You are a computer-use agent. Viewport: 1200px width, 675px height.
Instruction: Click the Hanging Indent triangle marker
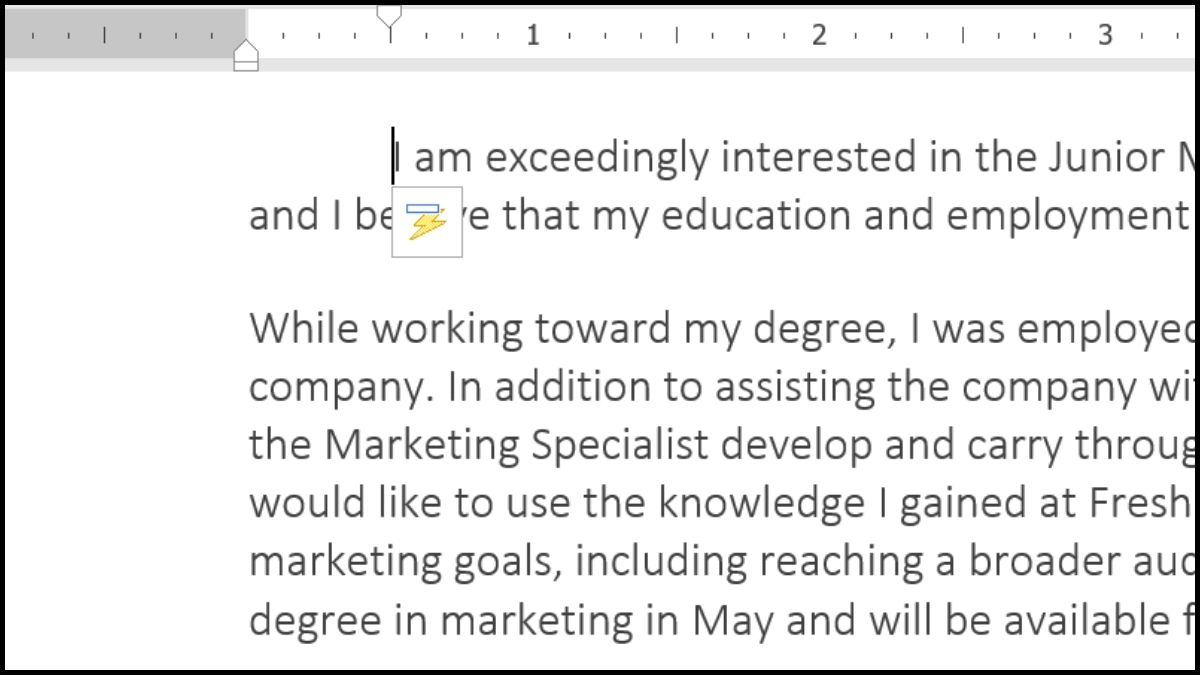click(x=246, y=47)
